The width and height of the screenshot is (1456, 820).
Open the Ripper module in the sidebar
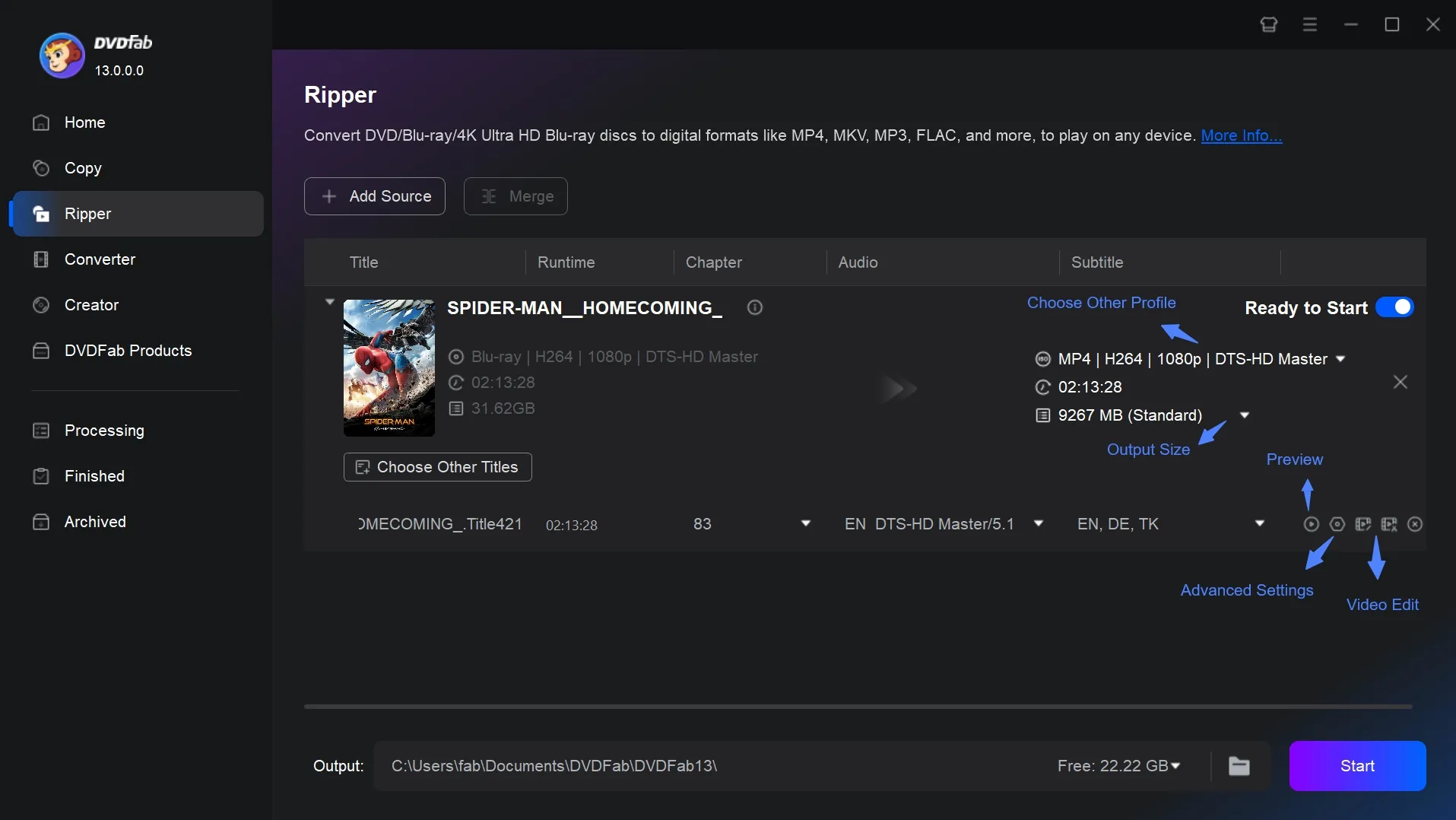88,214
